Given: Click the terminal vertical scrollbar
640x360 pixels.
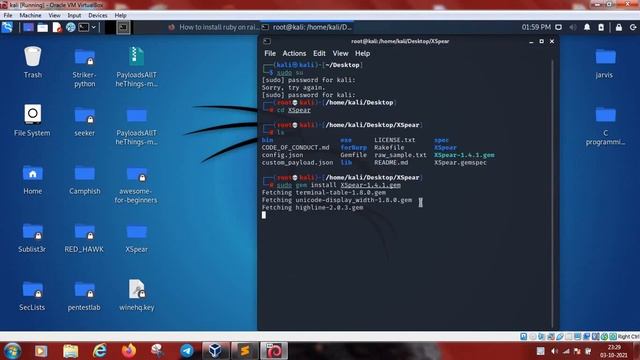Looking at the screenshot, I should pos(552,192).
